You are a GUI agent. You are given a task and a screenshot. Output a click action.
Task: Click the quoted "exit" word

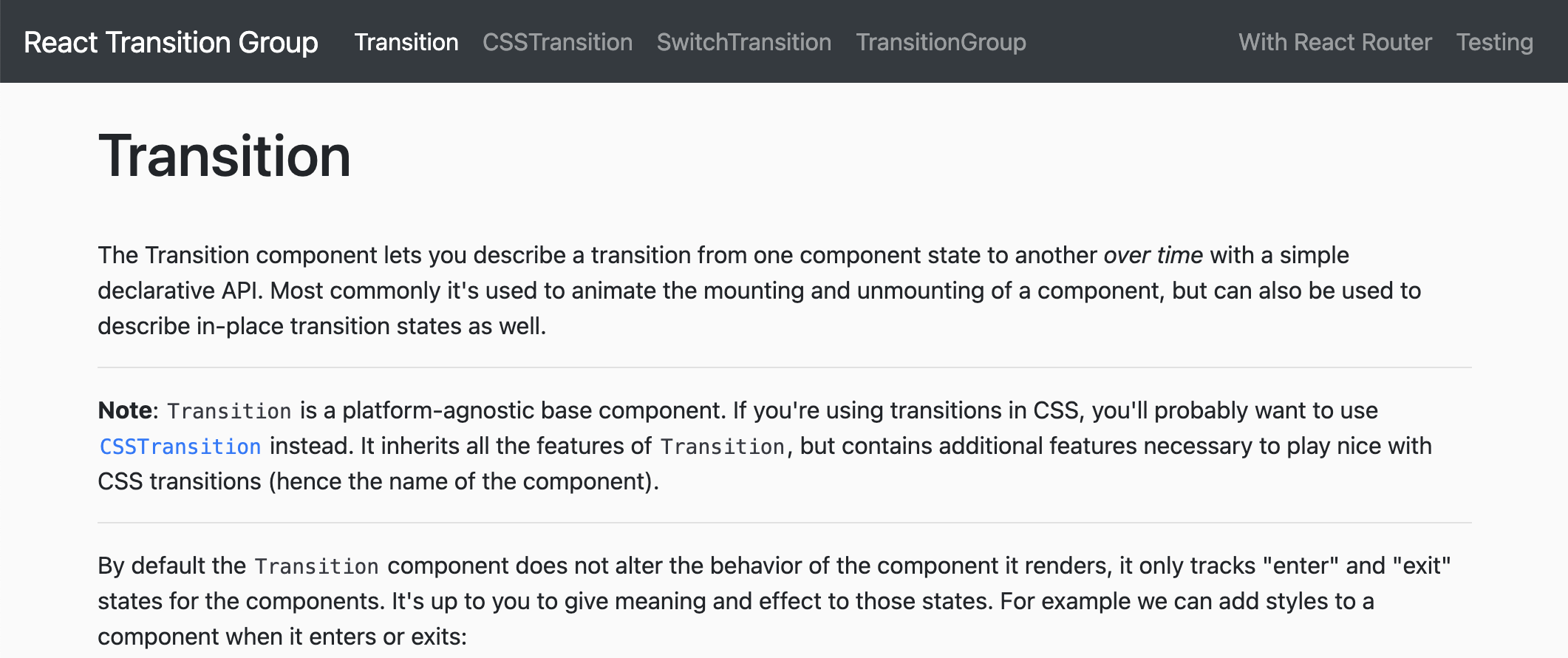coord(1421,566)
